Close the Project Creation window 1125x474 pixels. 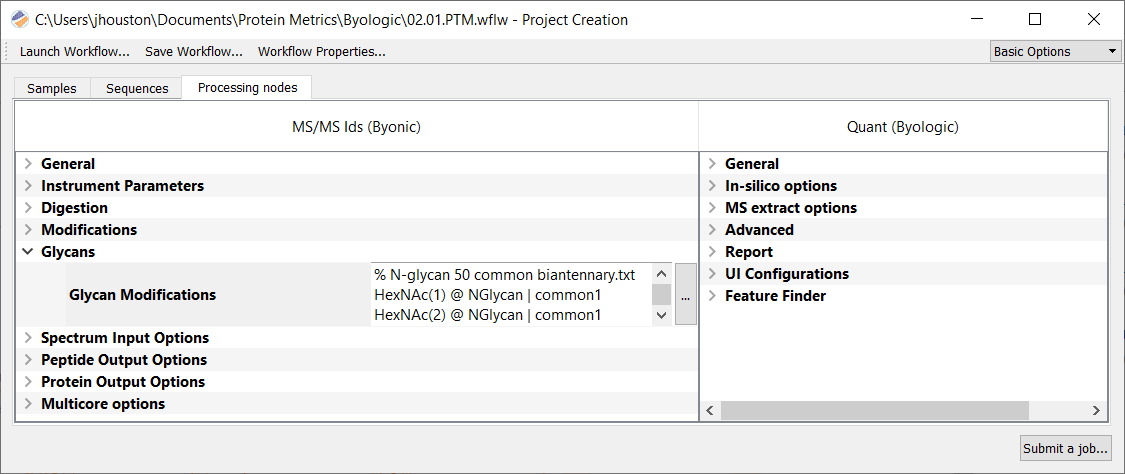[1093, 19]
